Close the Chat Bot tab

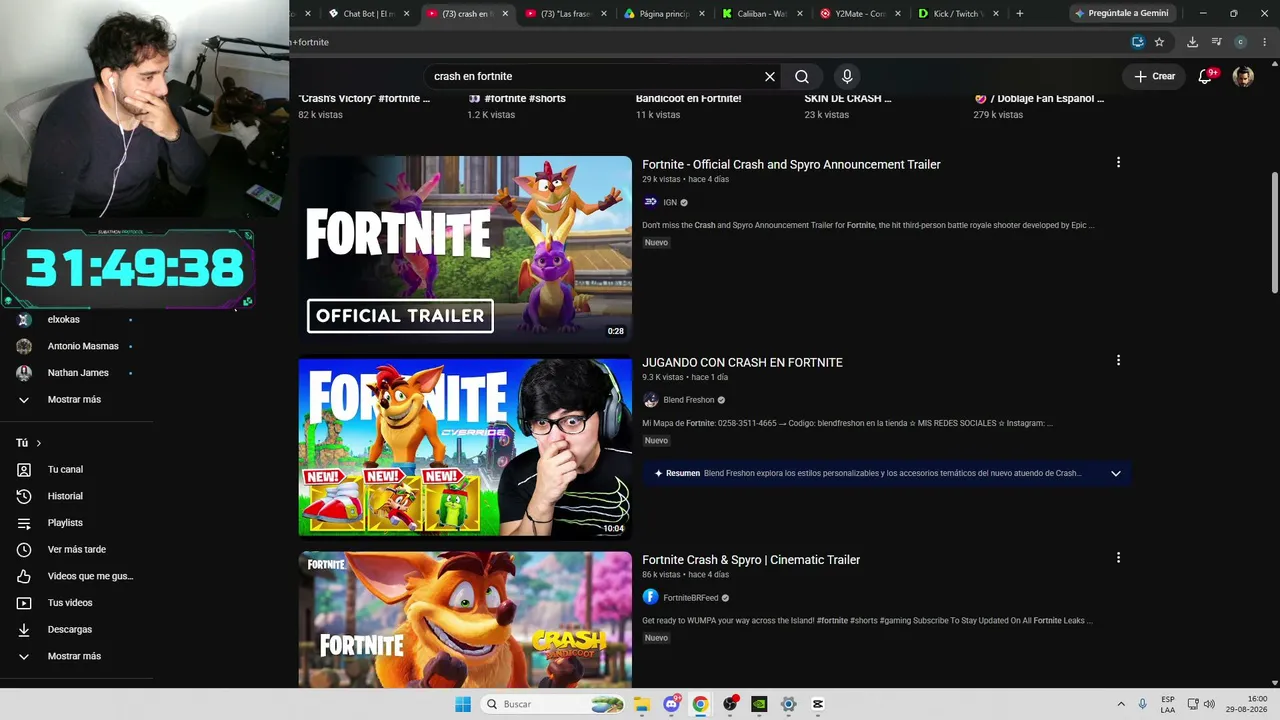406,14
